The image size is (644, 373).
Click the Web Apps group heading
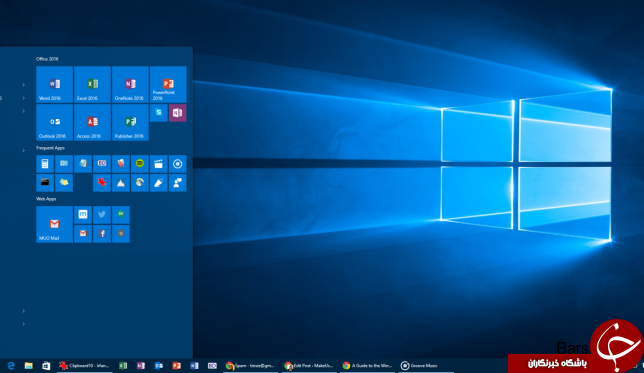pos(46,199)
